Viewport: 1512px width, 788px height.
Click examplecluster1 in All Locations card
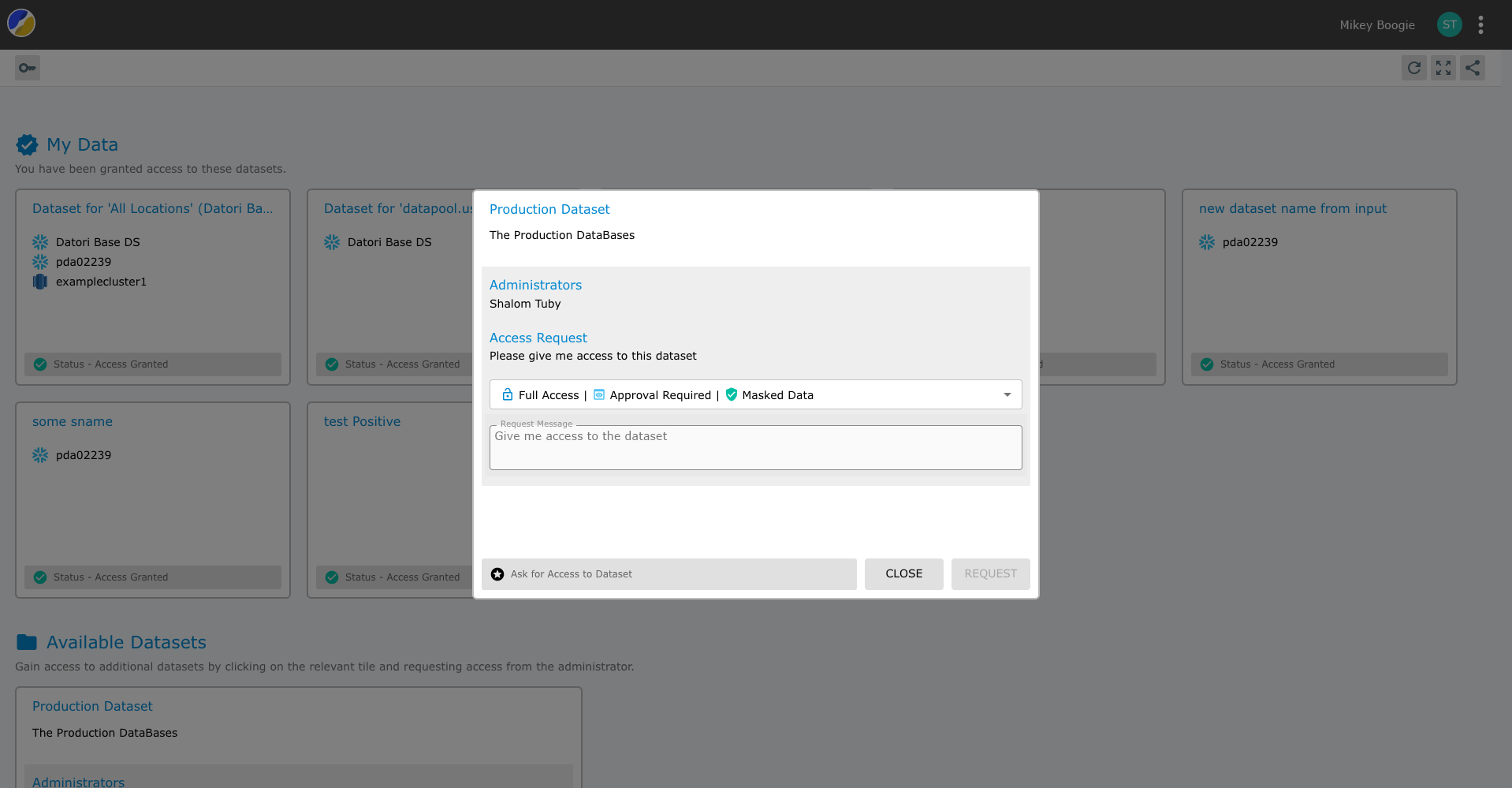click(101, 282)
